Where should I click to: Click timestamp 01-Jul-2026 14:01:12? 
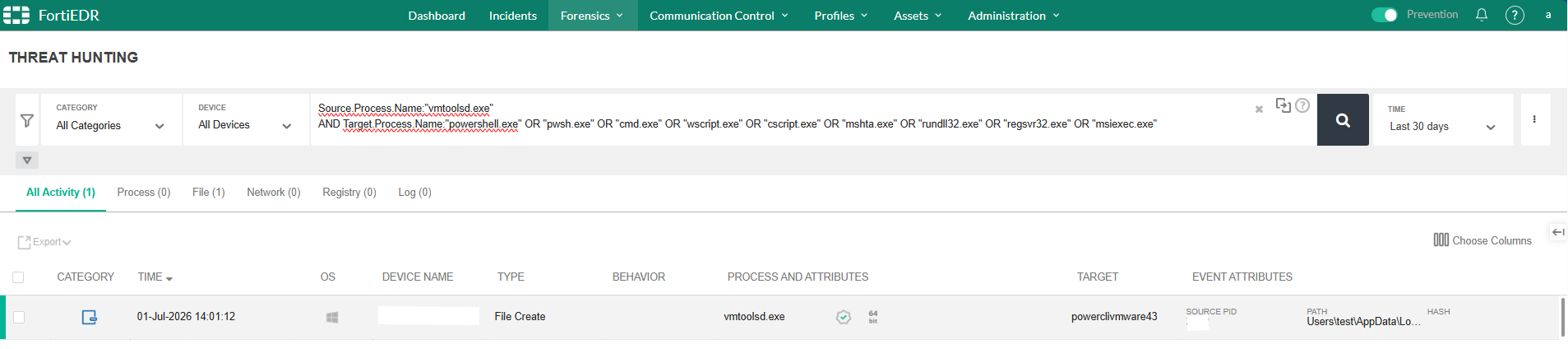186,317
